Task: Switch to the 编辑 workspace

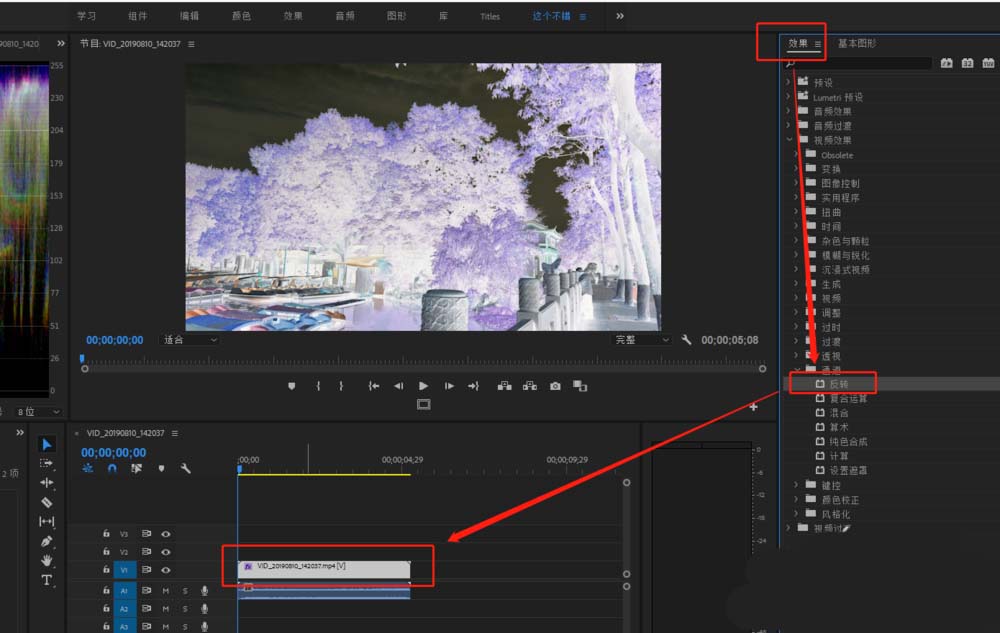Action: (x=189, y=16)
